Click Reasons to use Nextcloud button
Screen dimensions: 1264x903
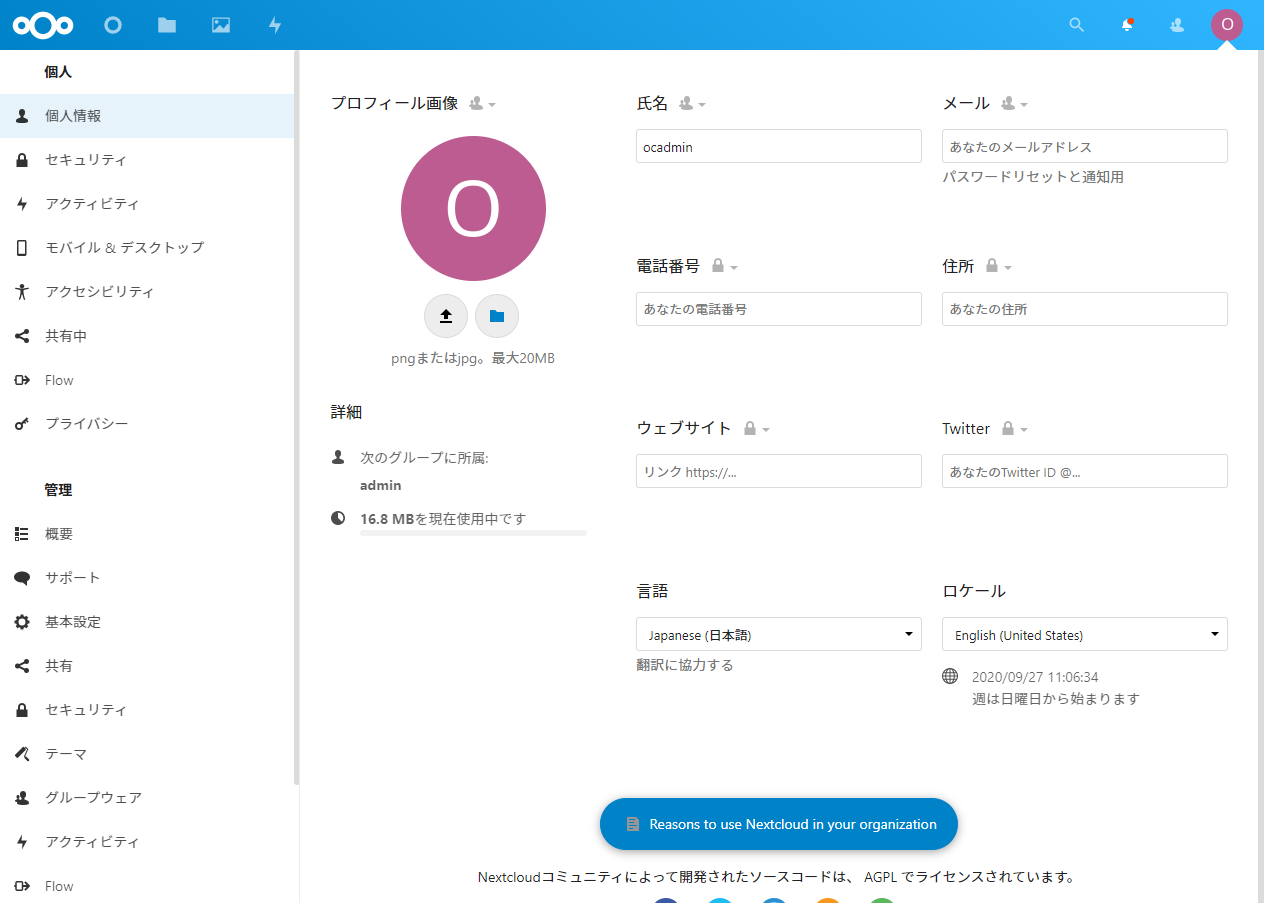coord(779,824)
